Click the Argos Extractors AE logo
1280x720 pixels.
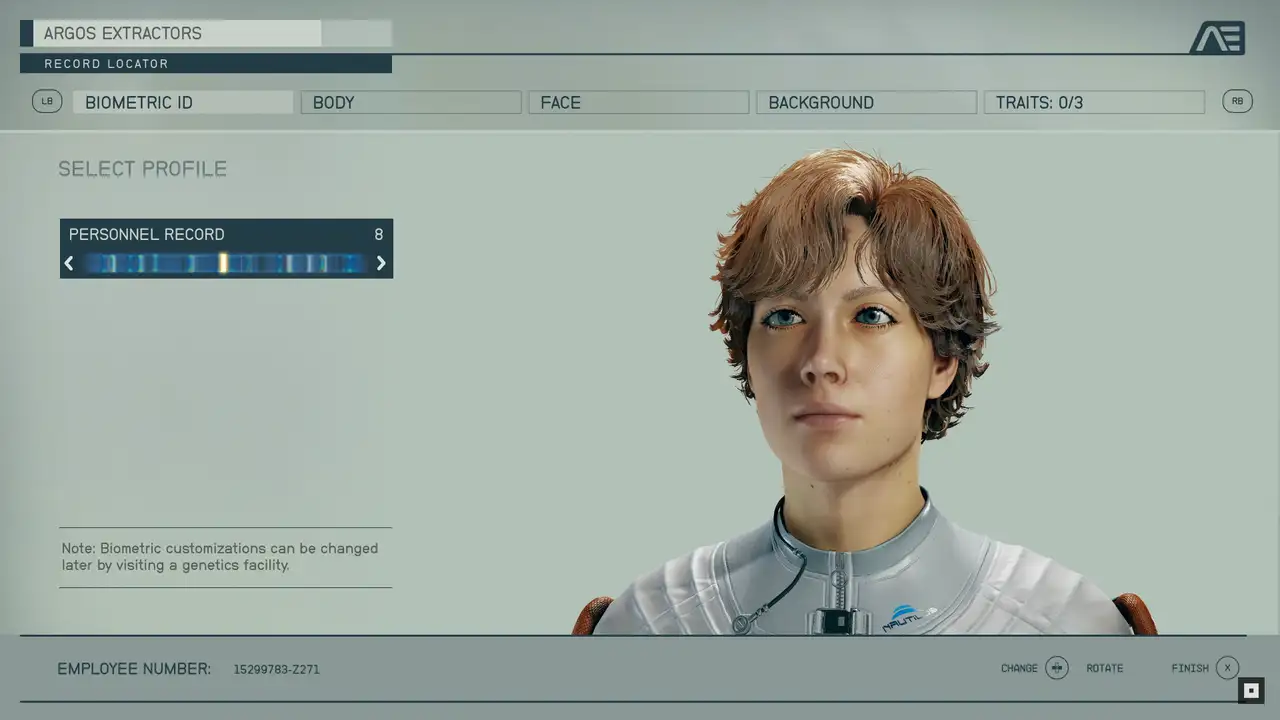click(1217, 38)
